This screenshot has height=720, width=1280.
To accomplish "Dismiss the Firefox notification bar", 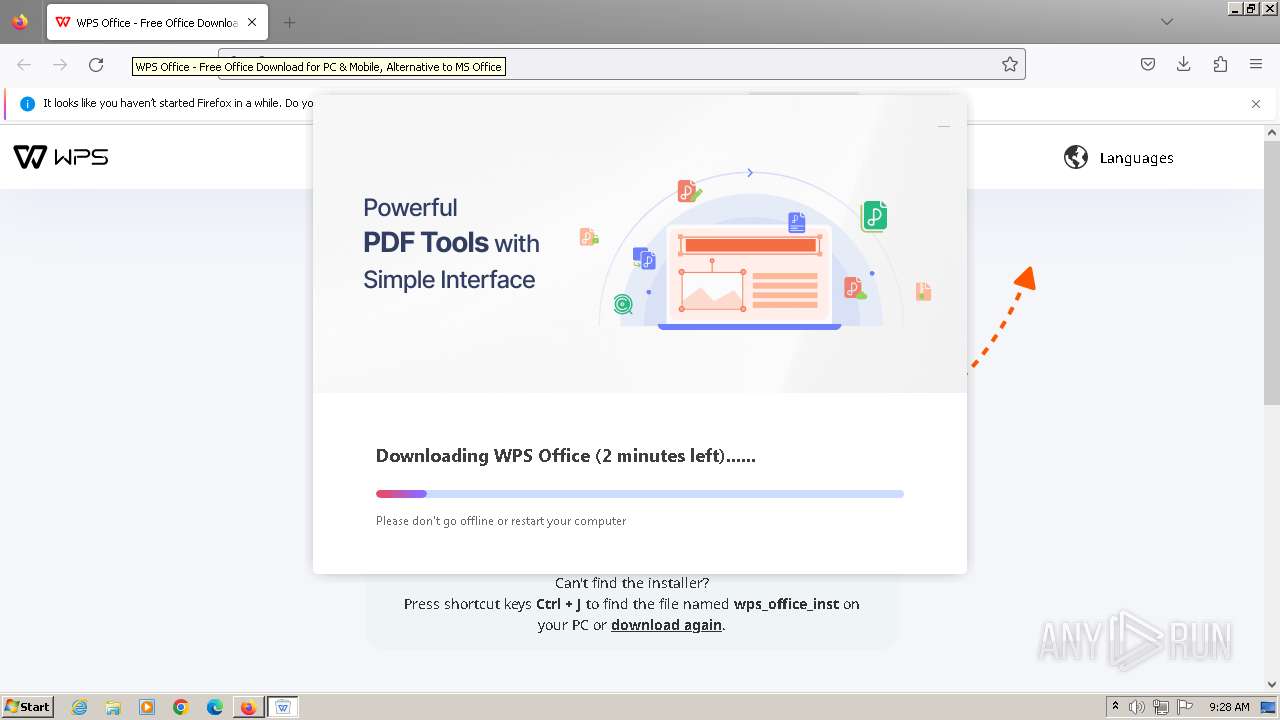I will pos(1256,103).
